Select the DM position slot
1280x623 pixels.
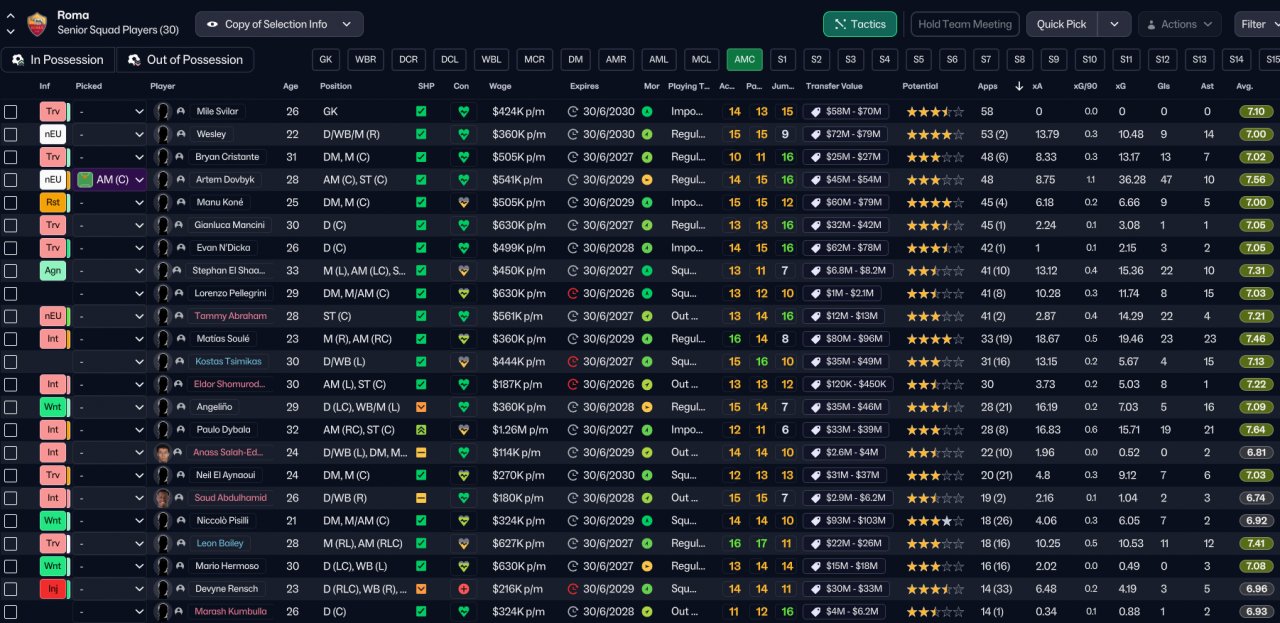tap(575, 60)
